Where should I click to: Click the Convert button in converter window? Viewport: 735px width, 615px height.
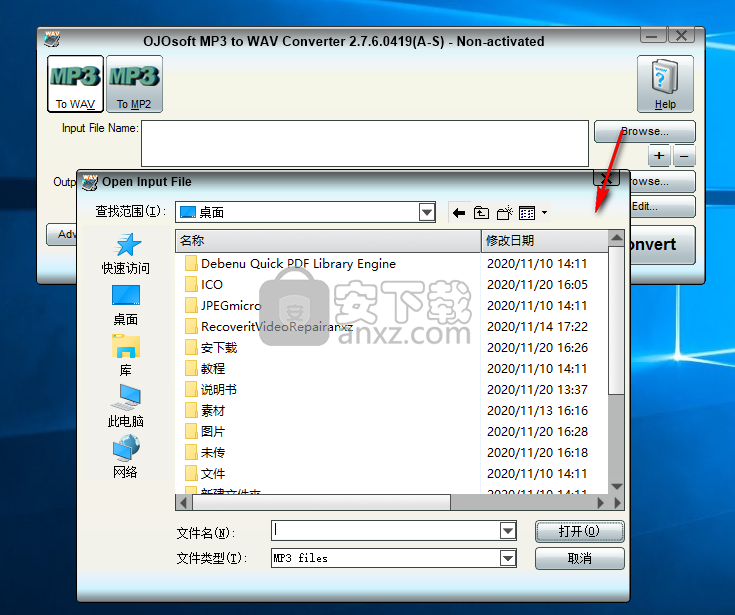click(x=662, y=245)
